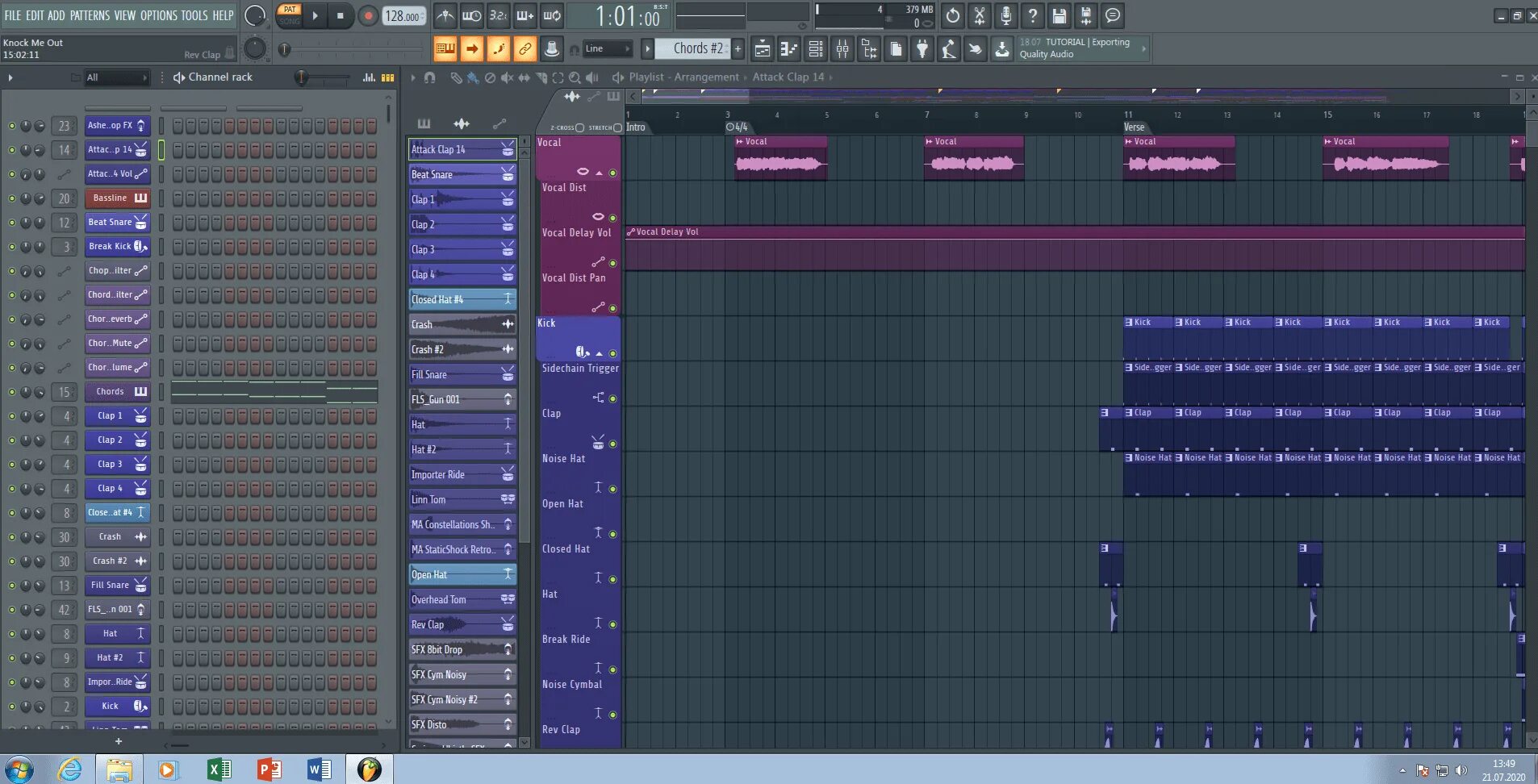The height and width of the screenshot is (784, 1538).
Task: Toggle the channel rack graph editor
Action: pyautogui.click(x=369, y=77)
